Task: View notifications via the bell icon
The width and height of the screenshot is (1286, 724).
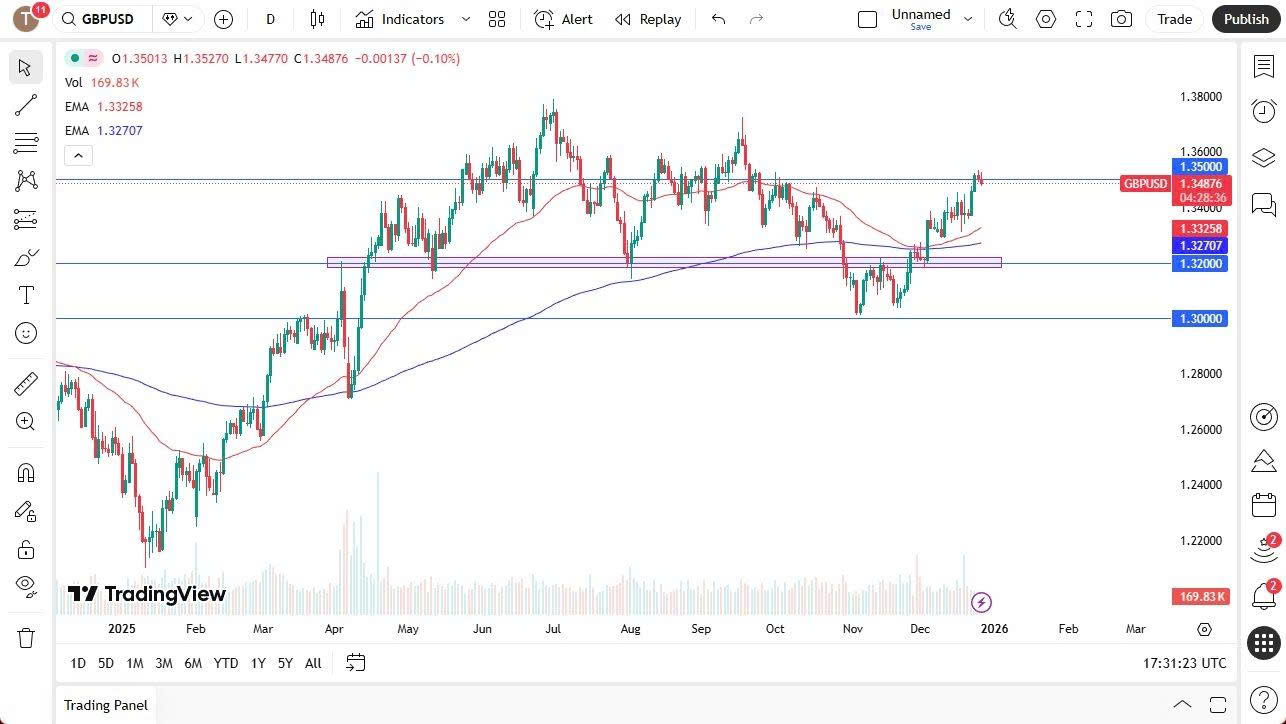Action: (1264, 596)
